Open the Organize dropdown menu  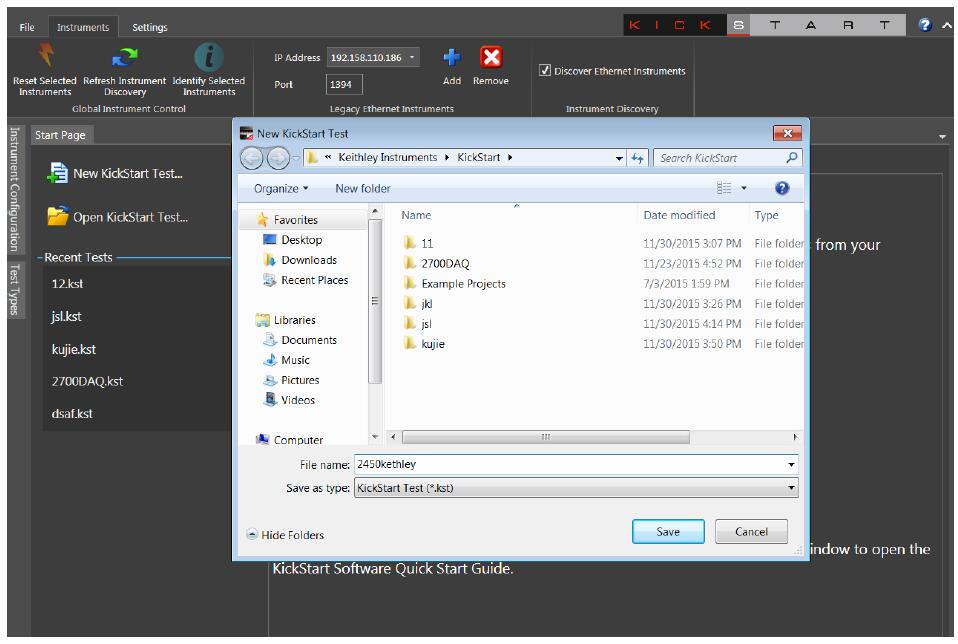point(281,188)
